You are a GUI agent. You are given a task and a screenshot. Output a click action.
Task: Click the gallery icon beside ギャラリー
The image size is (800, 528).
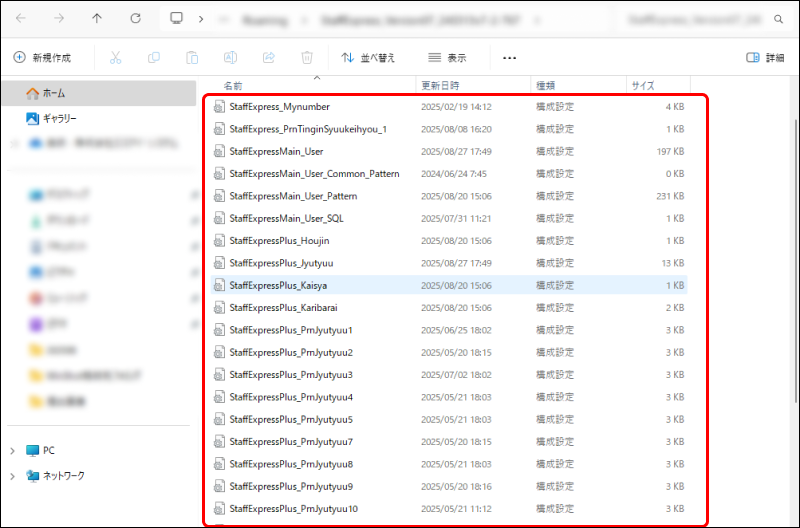pos(33,119)
